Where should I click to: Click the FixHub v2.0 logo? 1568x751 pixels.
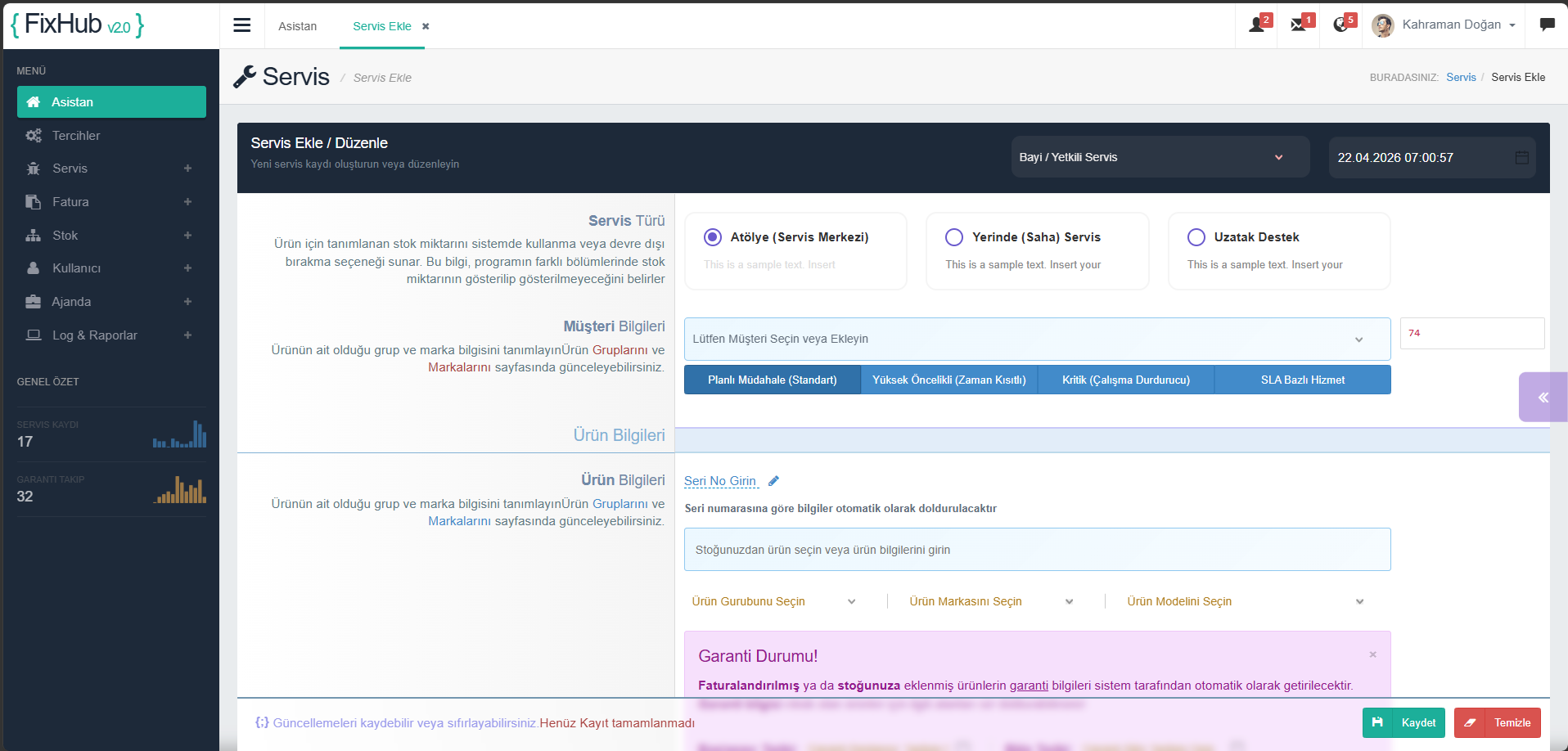78,25
